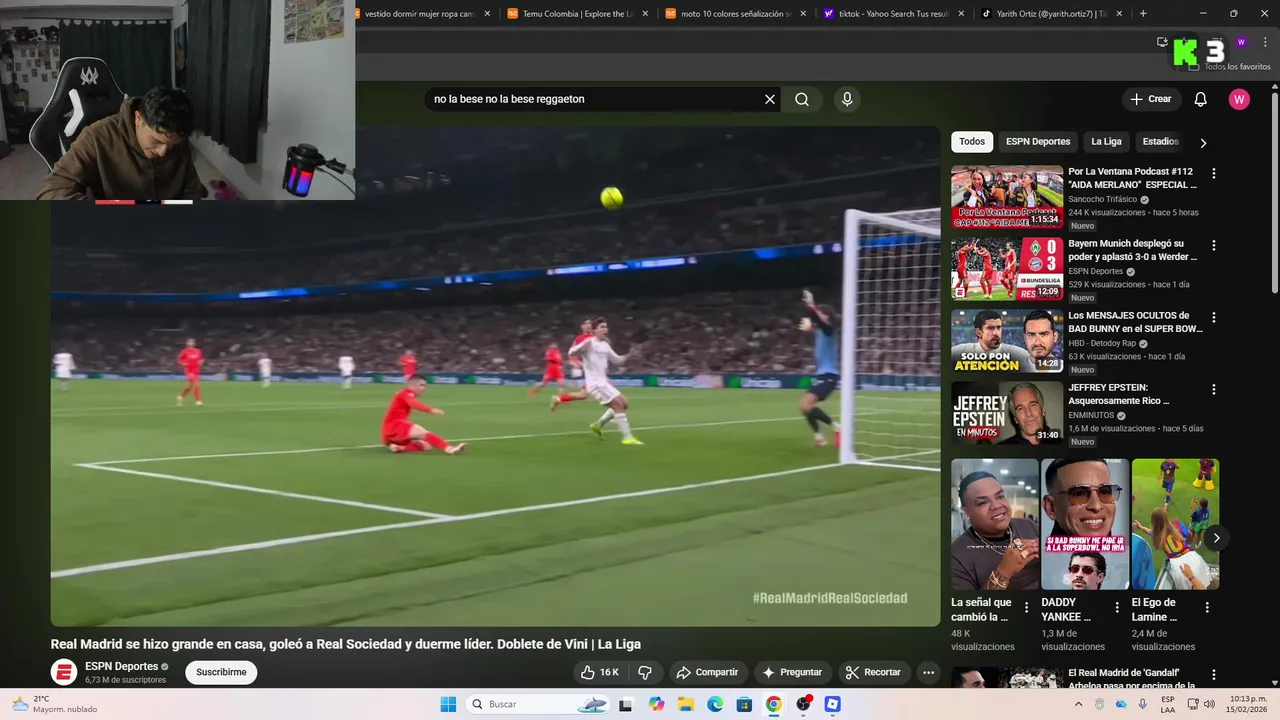The height and width of the screenshot is (720, 1280).
Task: Open options for 'La señal que cambió' short
Action: pos(1026,607)
